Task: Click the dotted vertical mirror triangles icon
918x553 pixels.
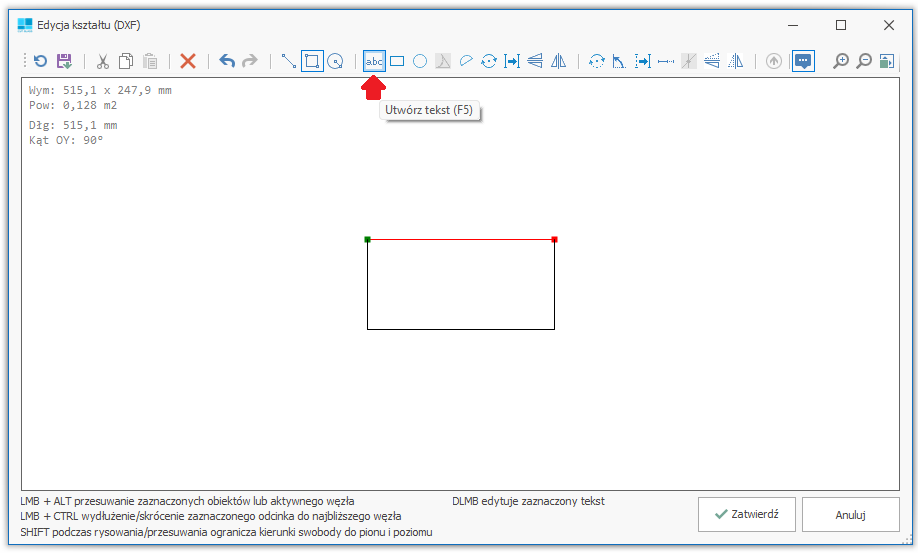Action: tap(735, 61)
